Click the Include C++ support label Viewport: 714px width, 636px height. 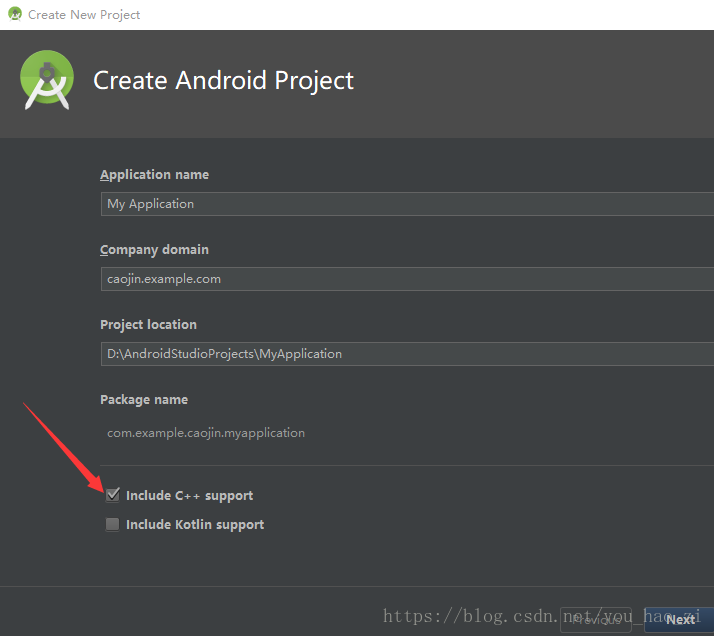point(189,495)
